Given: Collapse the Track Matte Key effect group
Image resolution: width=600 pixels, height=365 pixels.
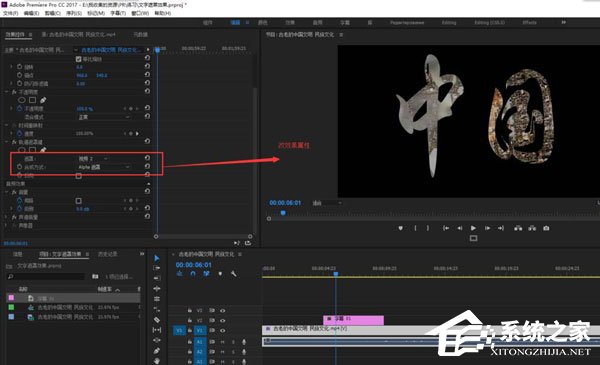Looking at the screenshot, I should coord(7,142).
